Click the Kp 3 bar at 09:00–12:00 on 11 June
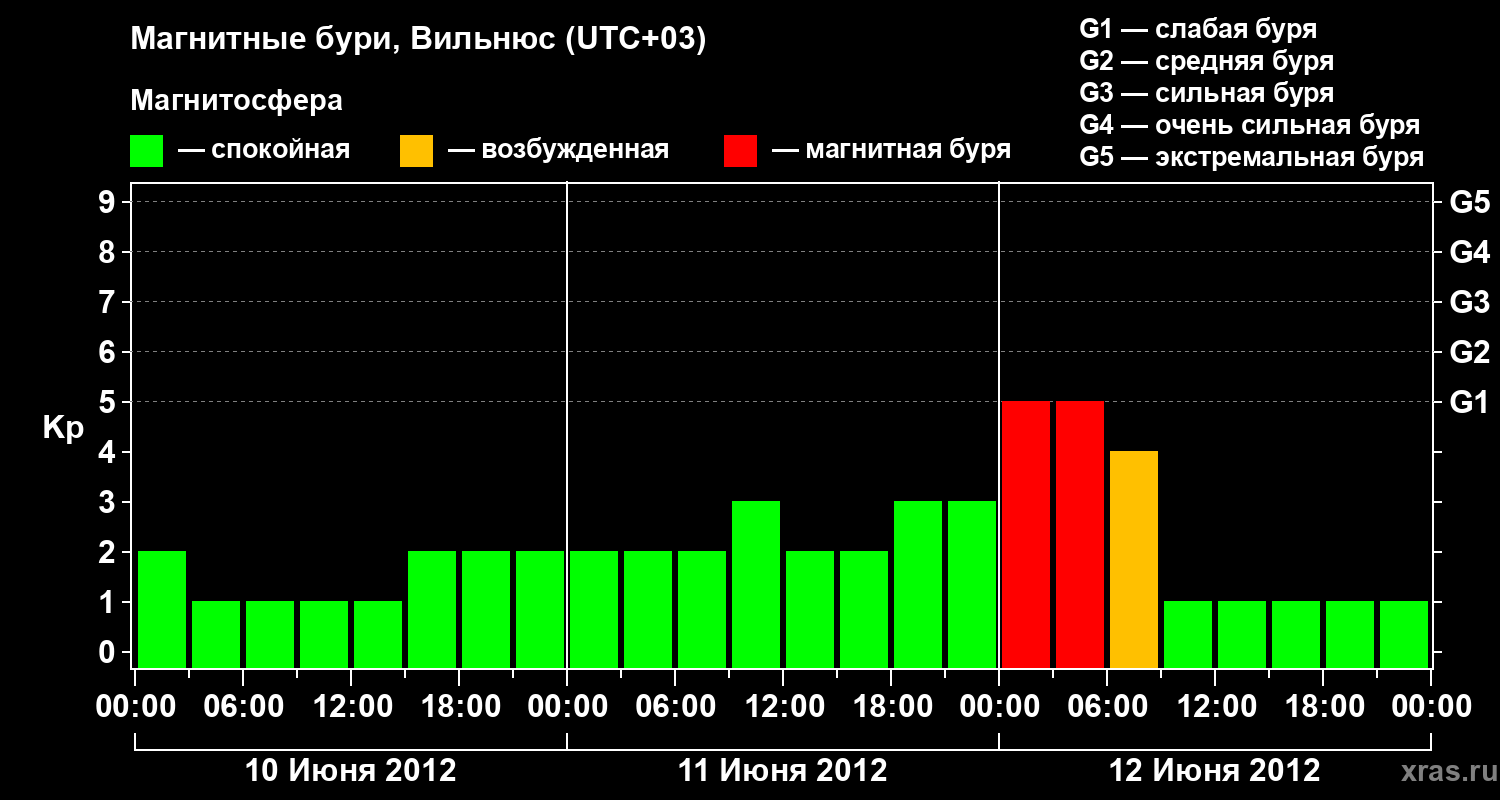 (x=756, y=584)
